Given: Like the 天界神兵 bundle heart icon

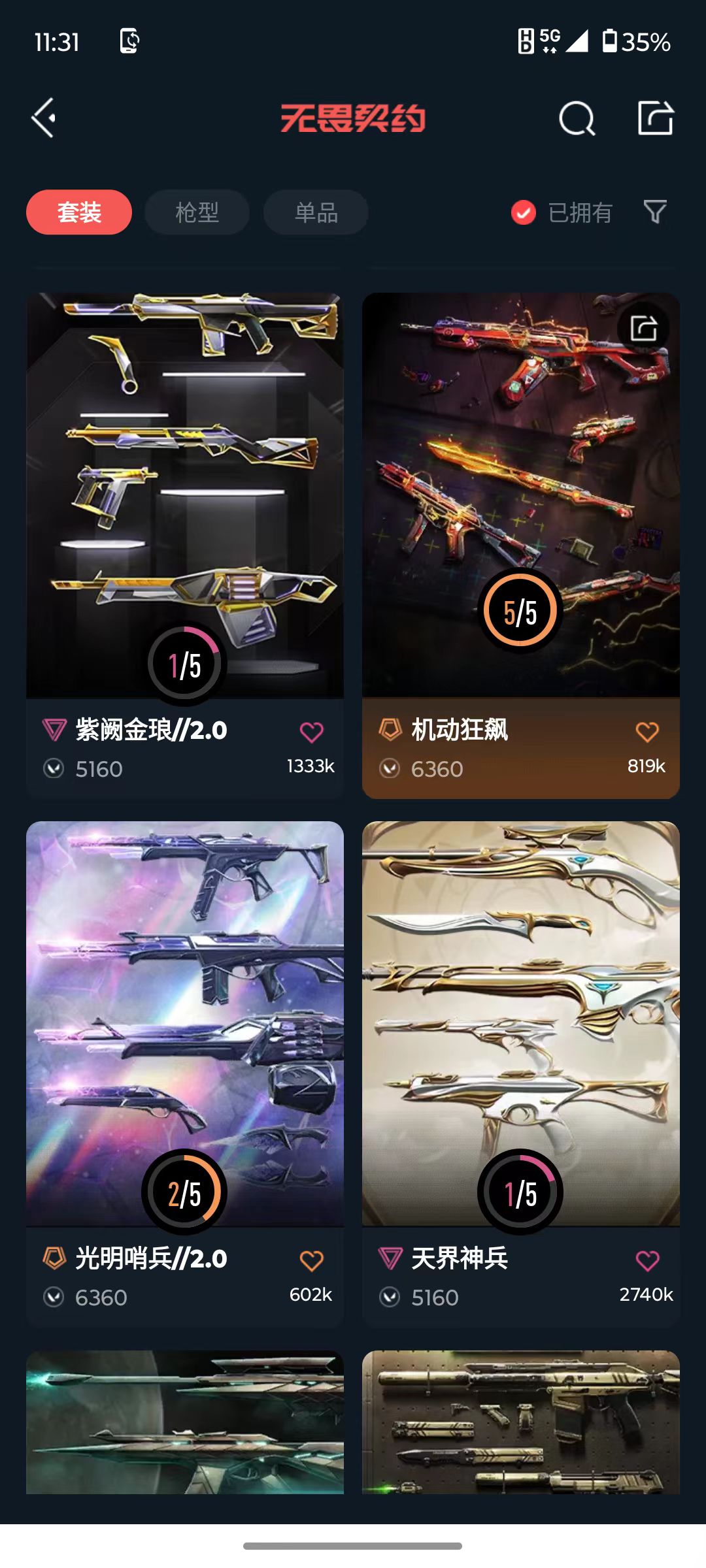Looking at the screenshot, I should pos(647,1261).
